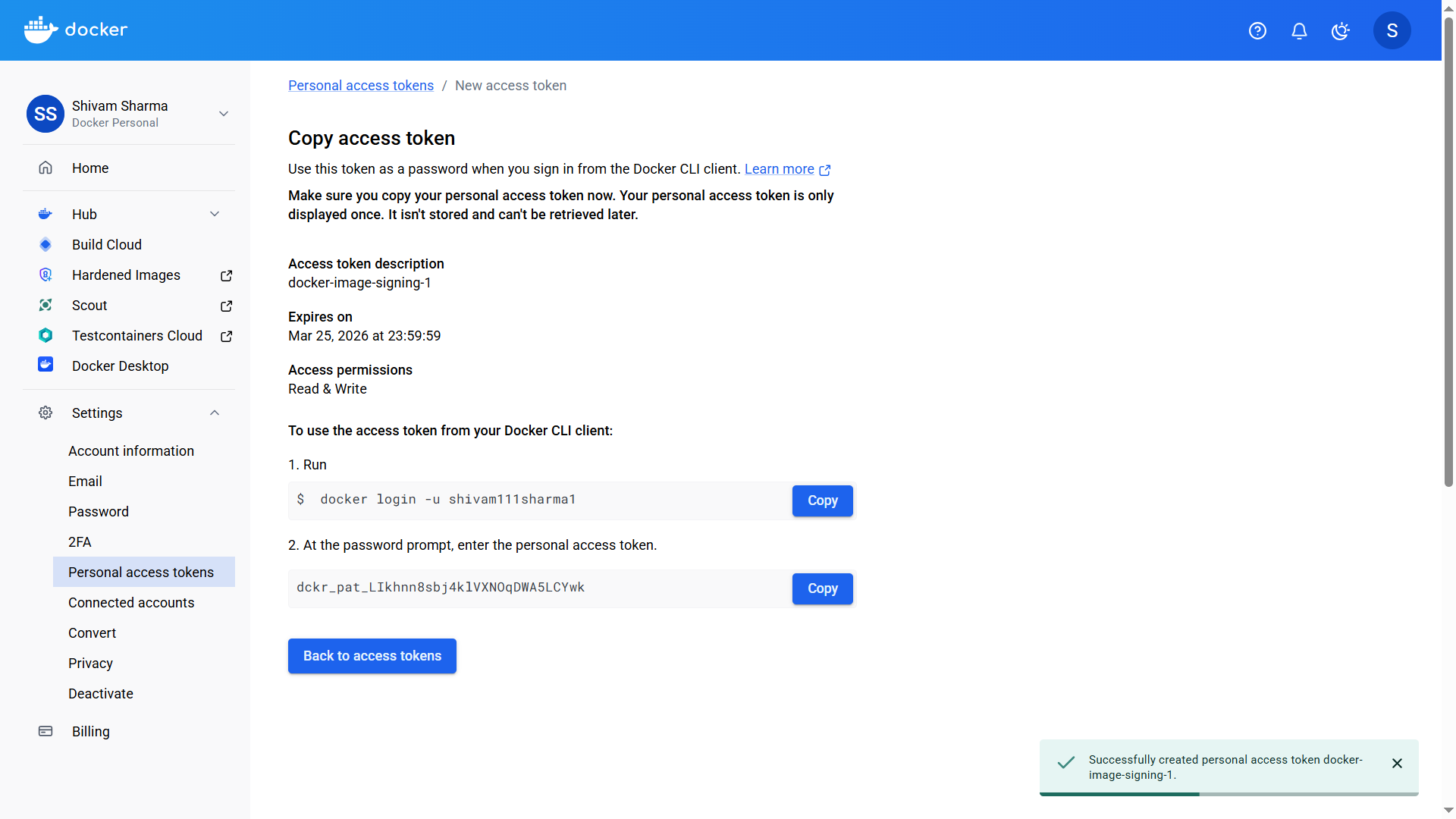
Task: Open the Docker Desktop sidebar icon
Action: [x=45, y=365]
